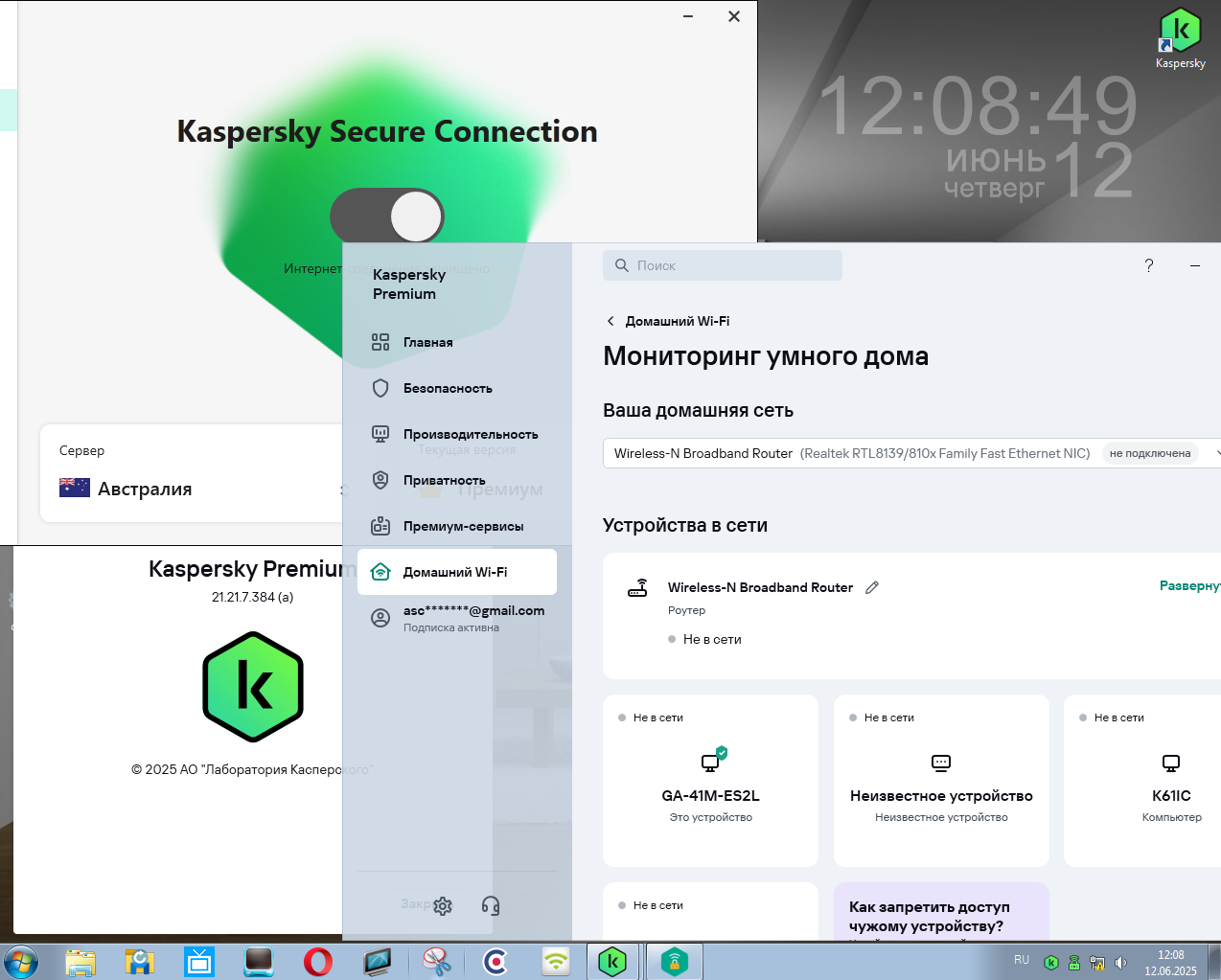Image resolution: width=1221 pixels, height=980 pixels.
Task: Click the Kaspersky Premium taskbar button
Action: tap(612, 962)
